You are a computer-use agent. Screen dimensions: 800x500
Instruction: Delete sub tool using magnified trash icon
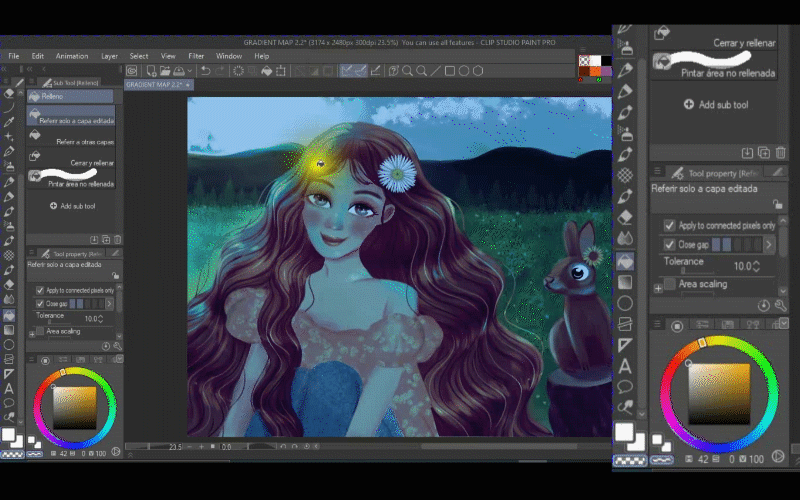click(780, 152)
